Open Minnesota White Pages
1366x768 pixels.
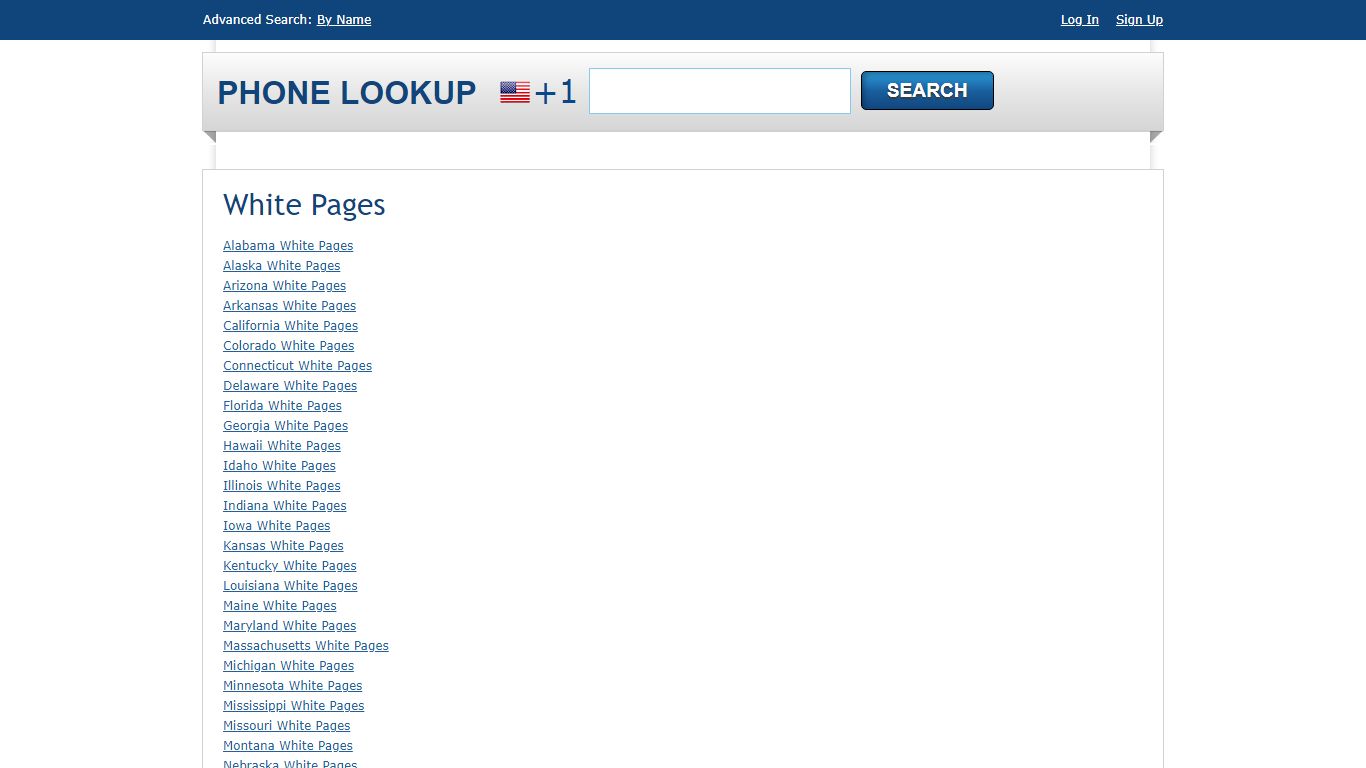click(x=292, y=686)
